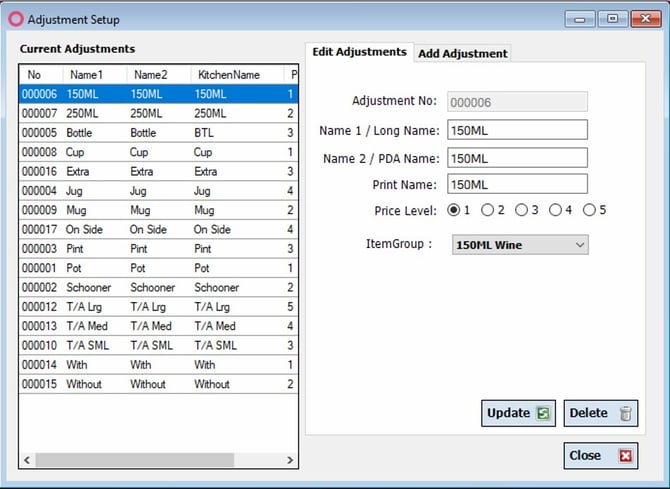Select the 000003 Pint row
670x489 pixels.
158,249
